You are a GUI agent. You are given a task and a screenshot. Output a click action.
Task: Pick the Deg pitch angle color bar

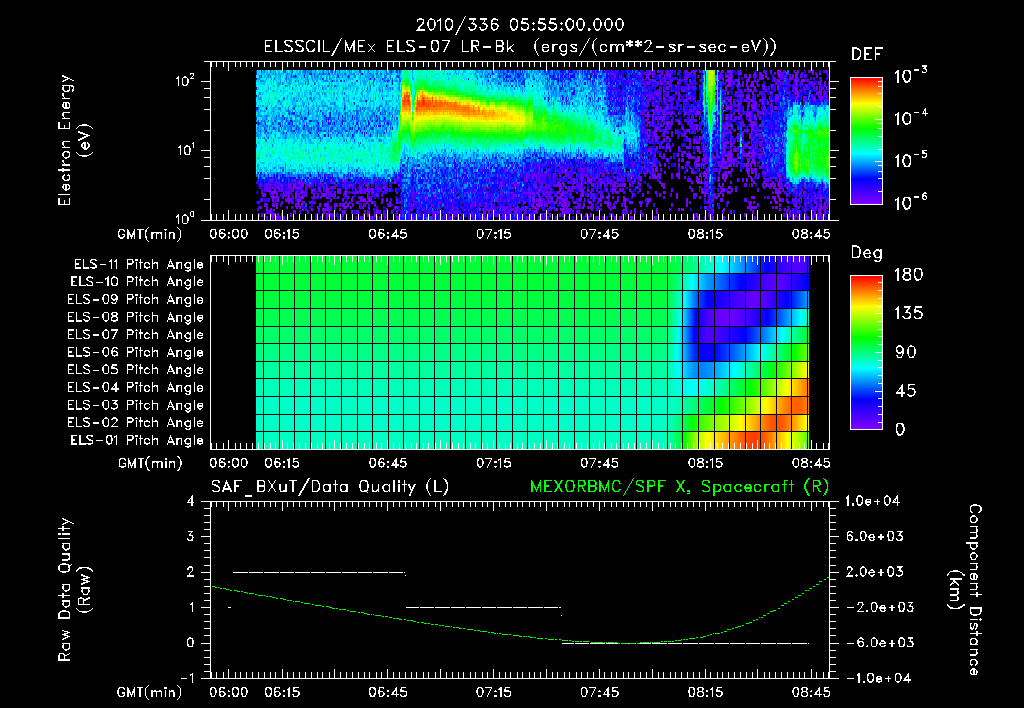coord(866,352)
